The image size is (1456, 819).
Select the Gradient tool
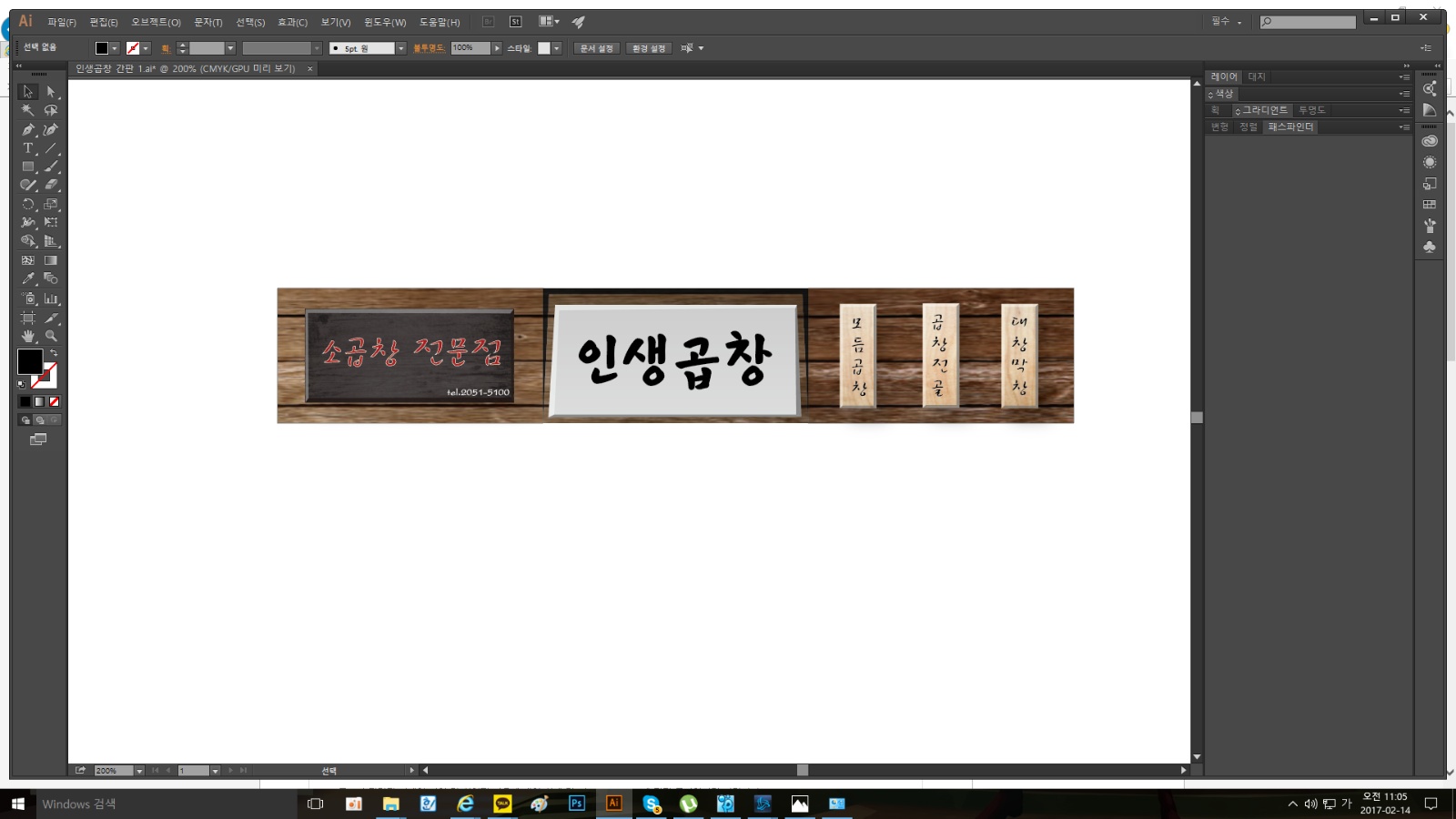(x=51, y=260)
